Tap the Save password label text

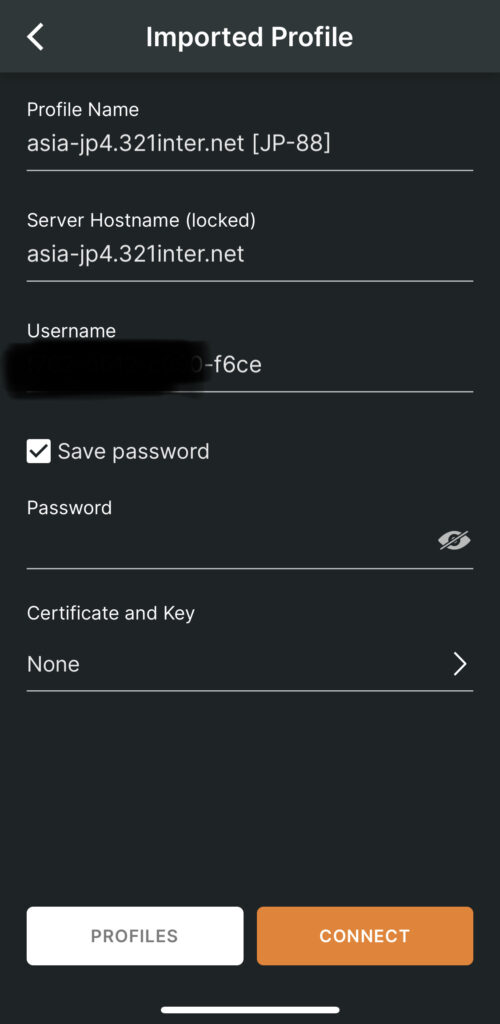tap(134, 451)
